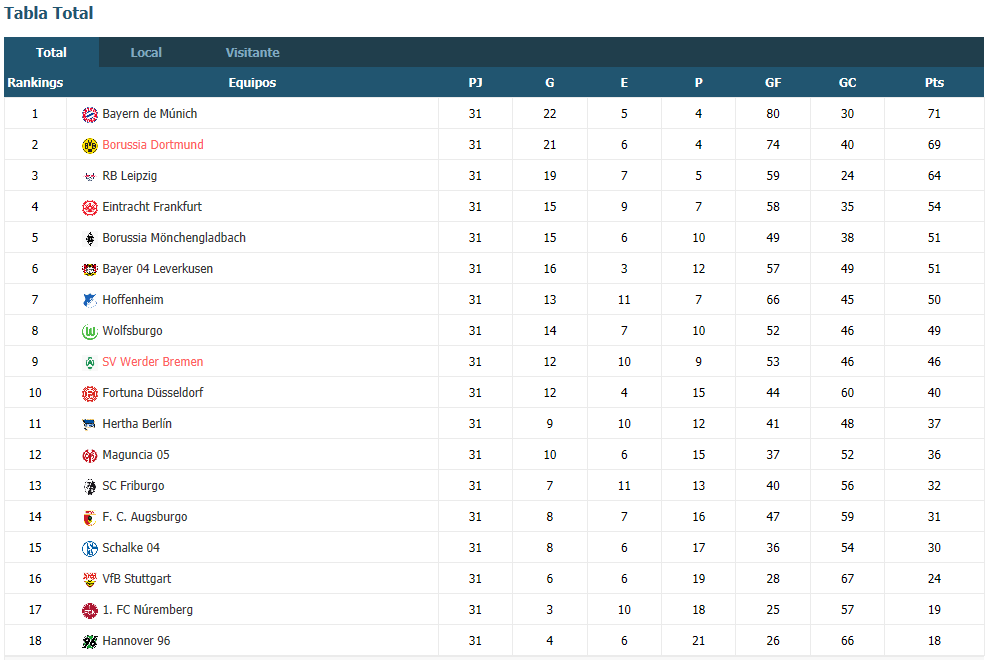Viewport: 988px width, 660px height.
Task: Click the Schalke 04 blue crest
Action: 89,548
